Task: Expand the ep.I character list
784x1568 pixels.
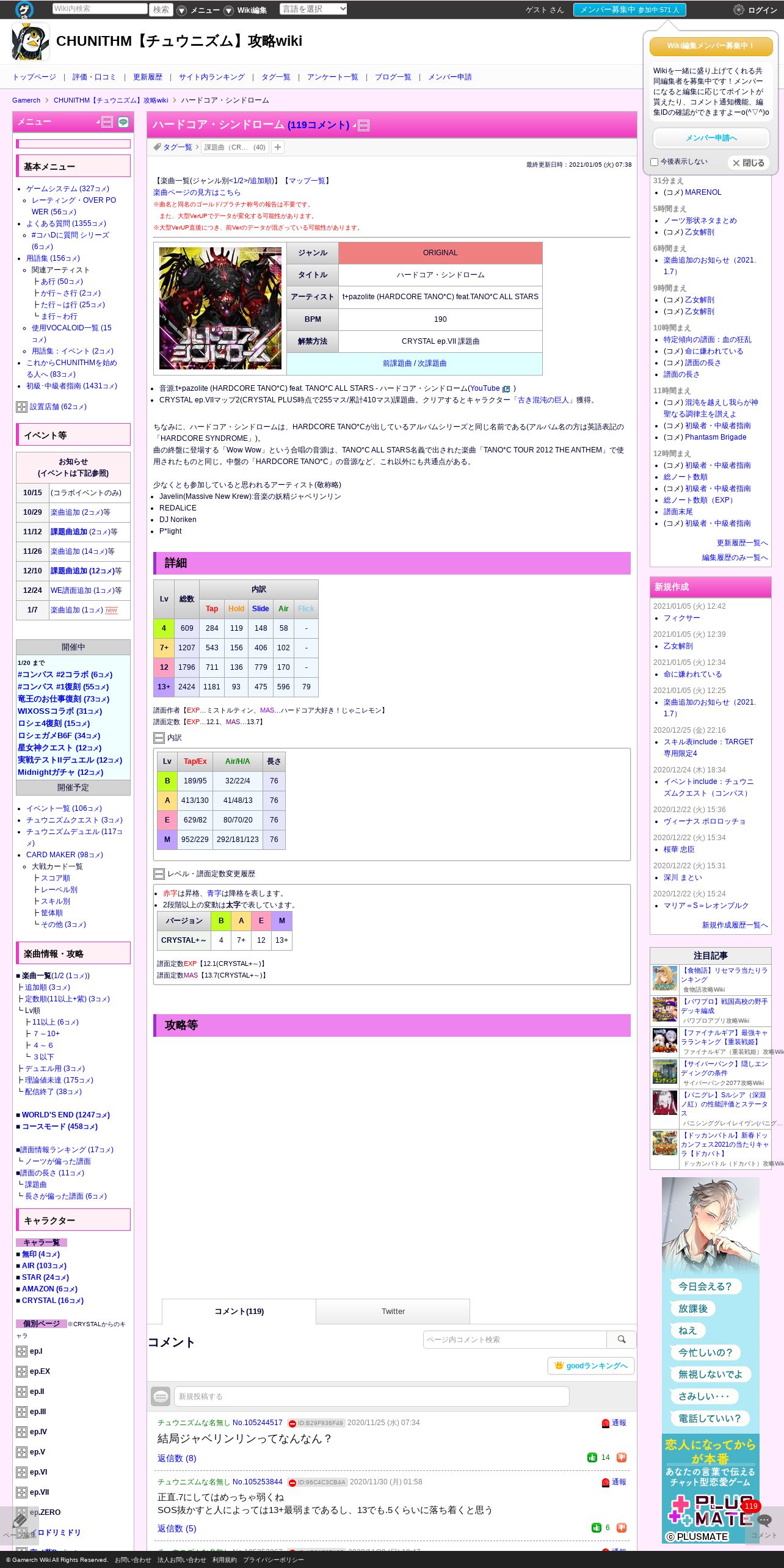Action: point(21,1351)
